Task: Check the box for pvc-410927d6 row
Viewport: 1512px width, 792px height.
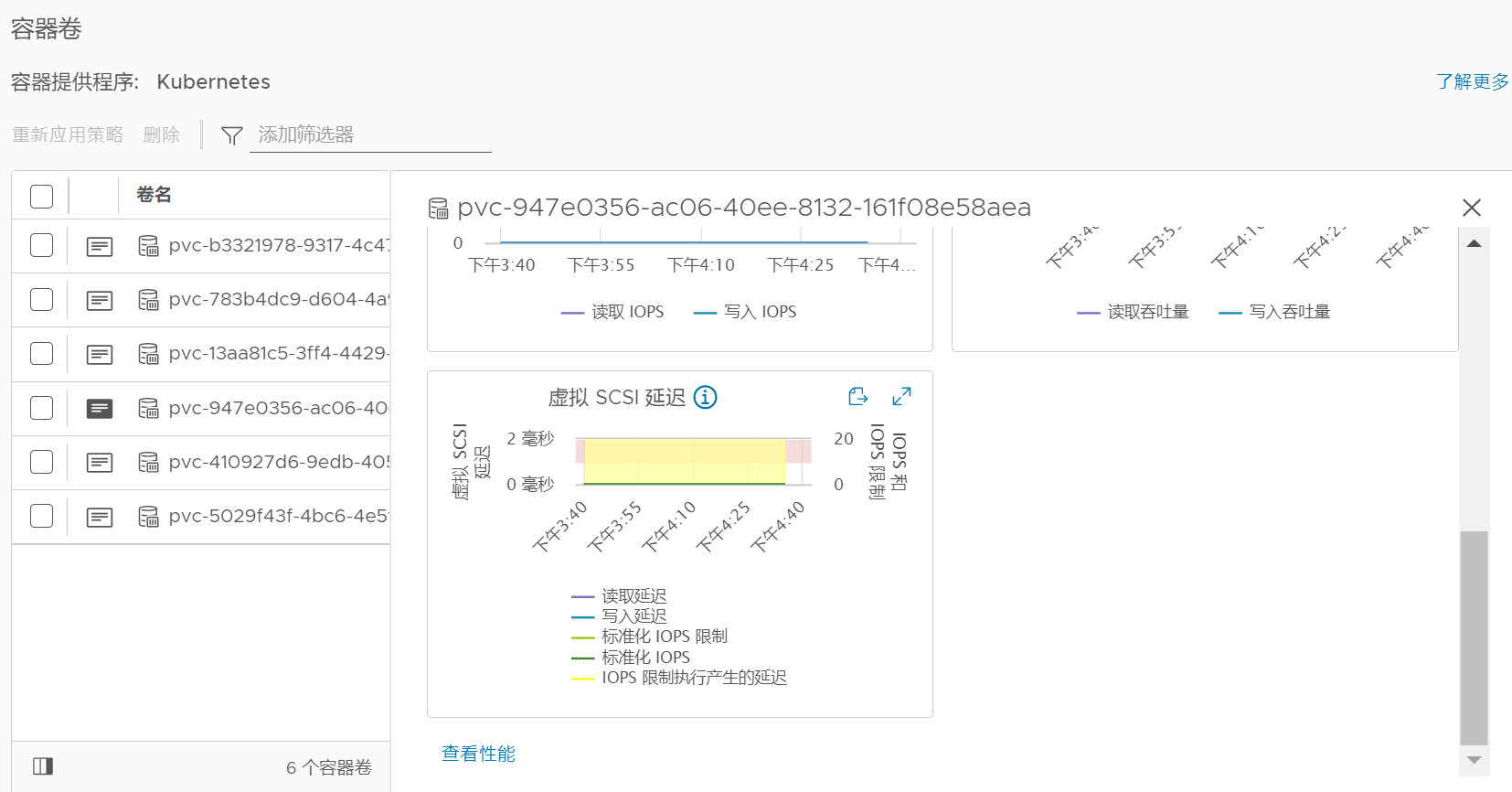Action: click(42, 462)
